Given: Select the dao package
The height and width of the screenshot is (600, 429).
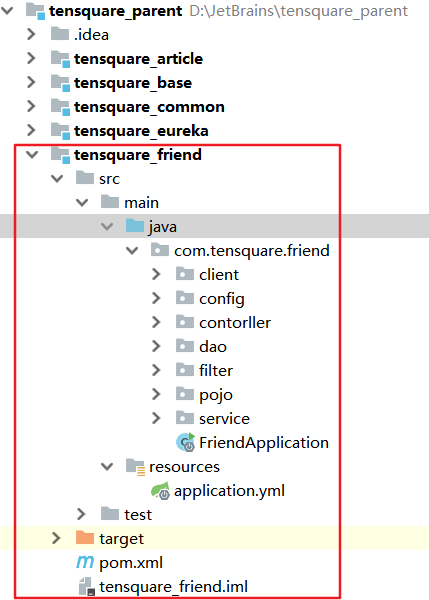Looking at the screenshot, I should (213, 347).
